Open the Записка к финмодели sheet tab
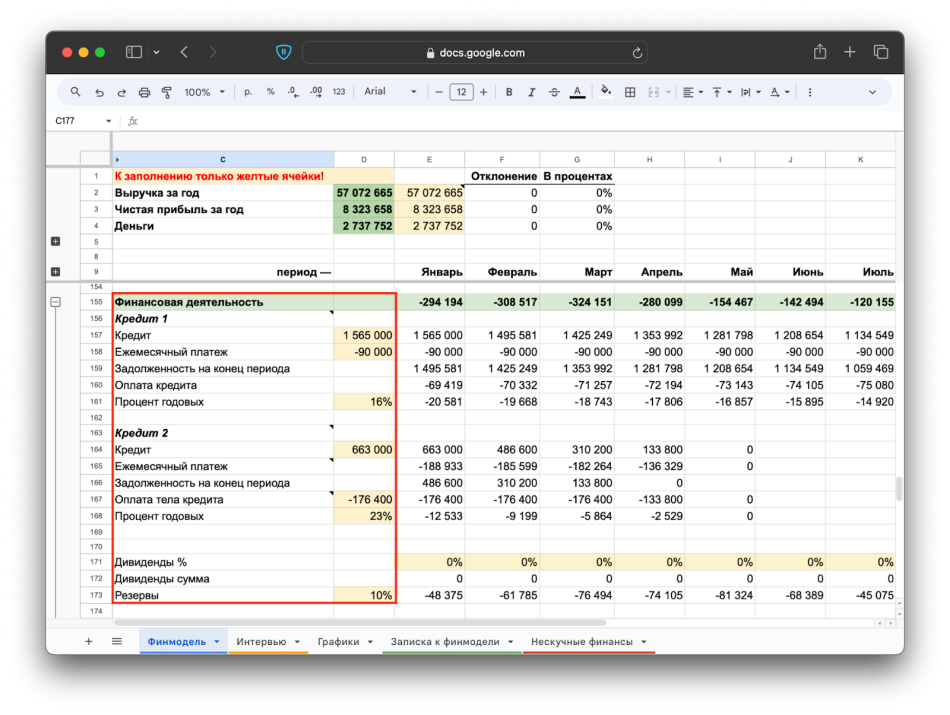Viewport: 950px width, 715px height. coord(445,642)
